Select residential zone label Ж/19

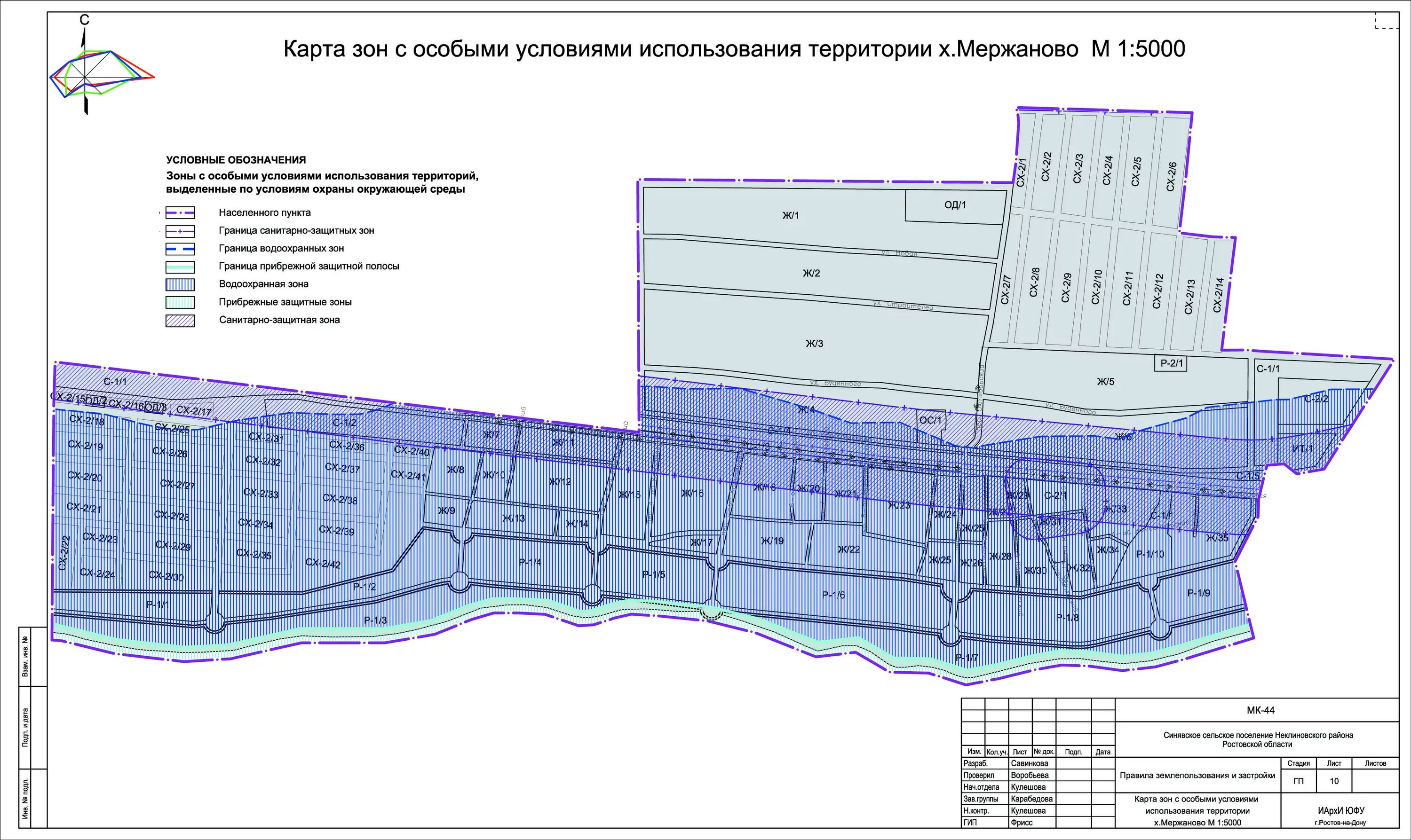click(772, 541)
